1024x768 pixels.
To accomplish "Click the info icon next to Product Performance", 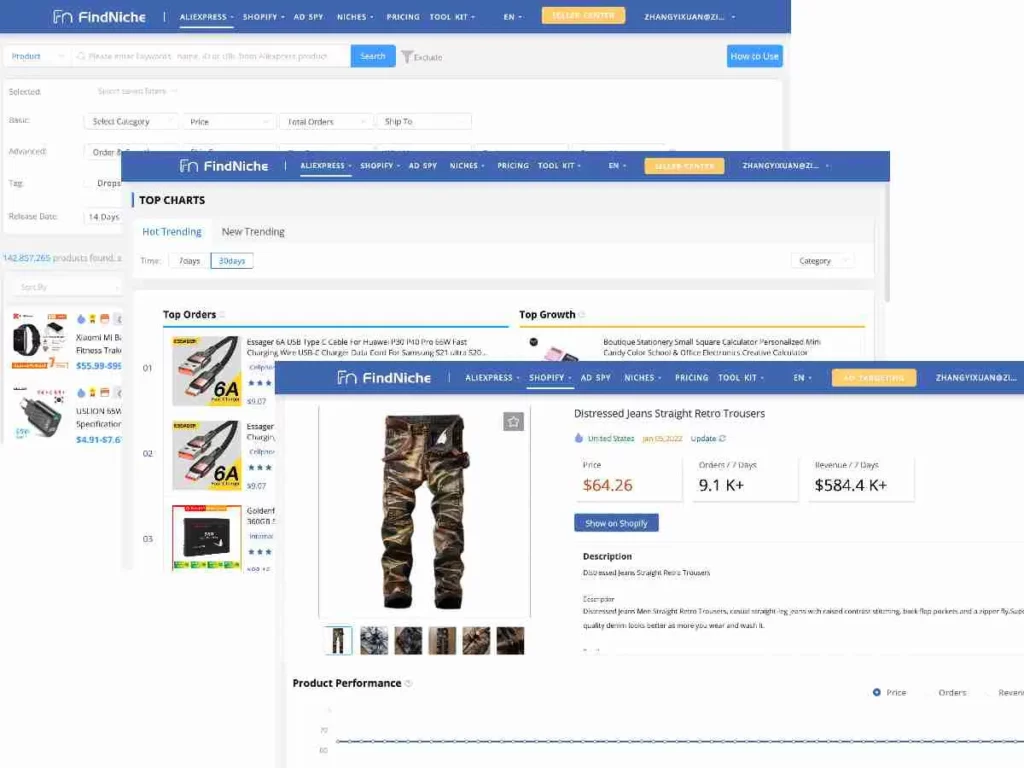I will (407, 683).
